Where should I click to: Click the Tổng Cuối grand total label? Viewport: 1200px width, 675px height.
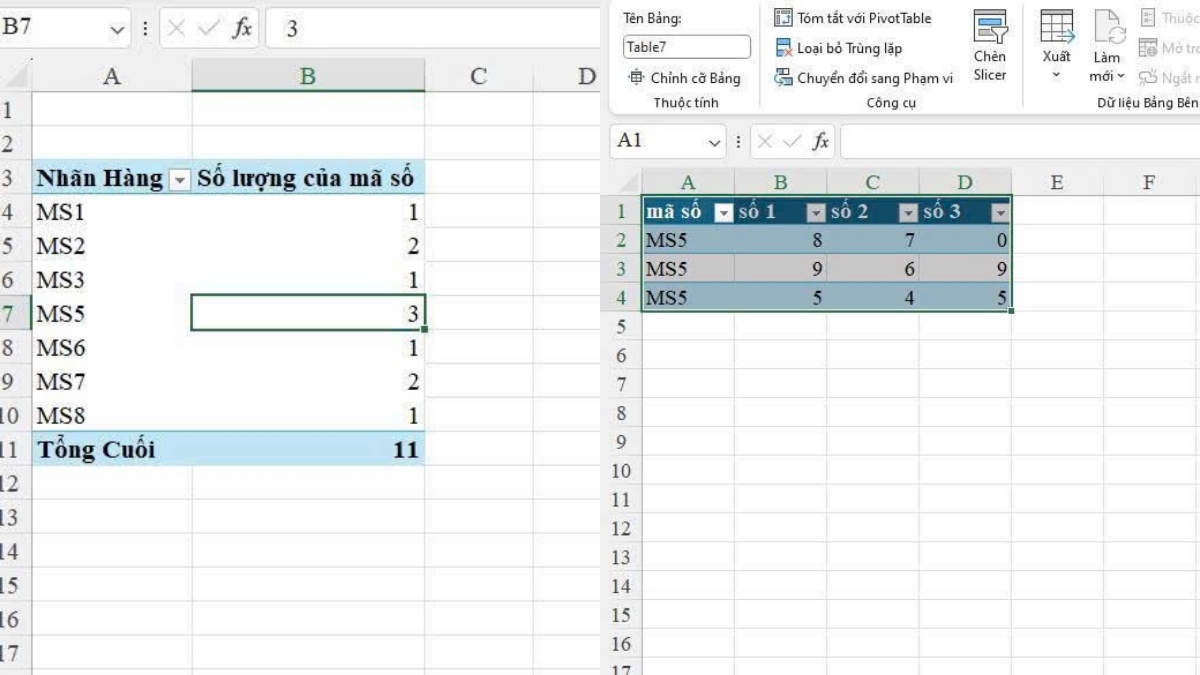coord(96,450)
